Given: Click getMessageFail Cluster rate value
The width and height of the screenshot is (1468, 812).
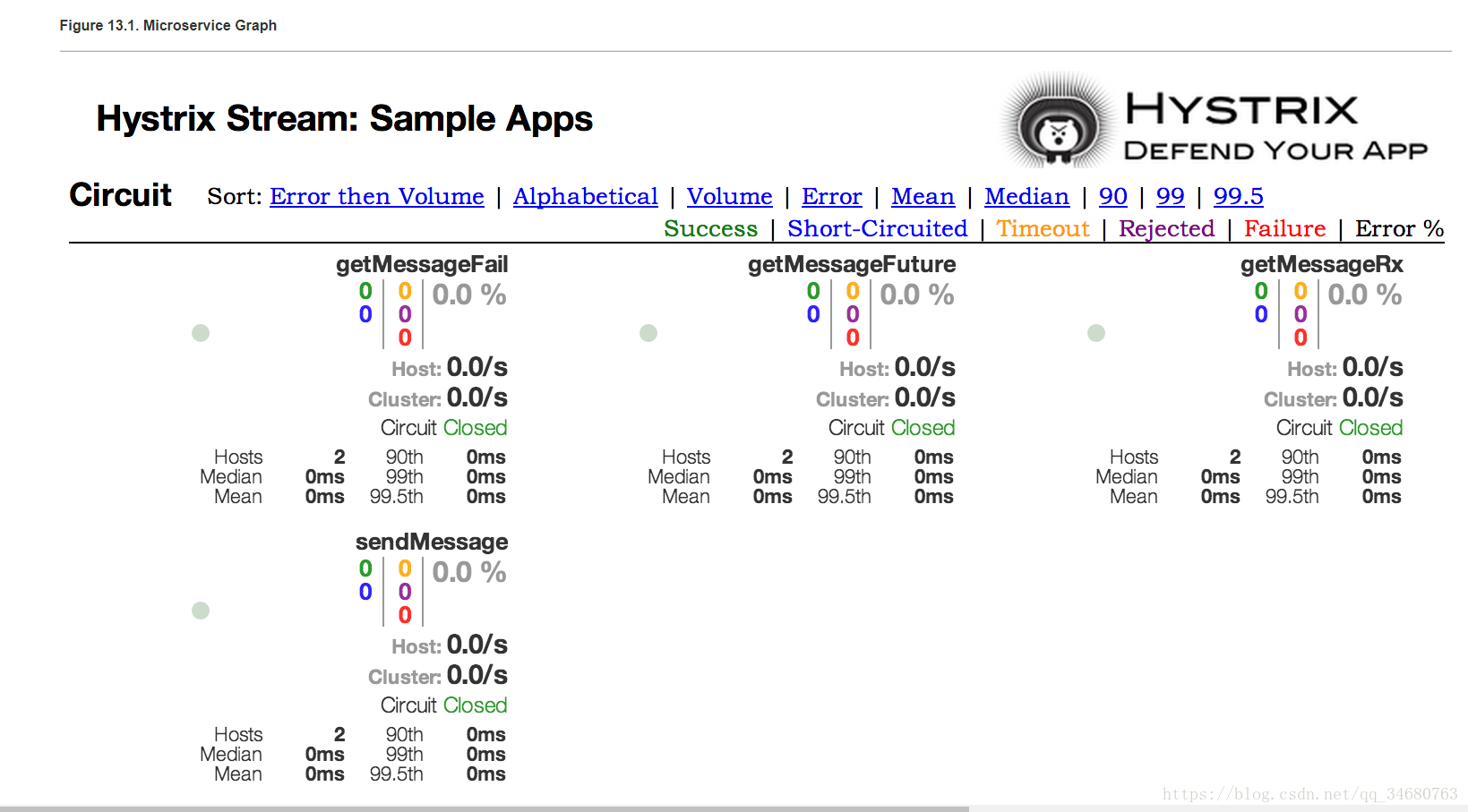Looking at the screenshot, I should [477, 397].
